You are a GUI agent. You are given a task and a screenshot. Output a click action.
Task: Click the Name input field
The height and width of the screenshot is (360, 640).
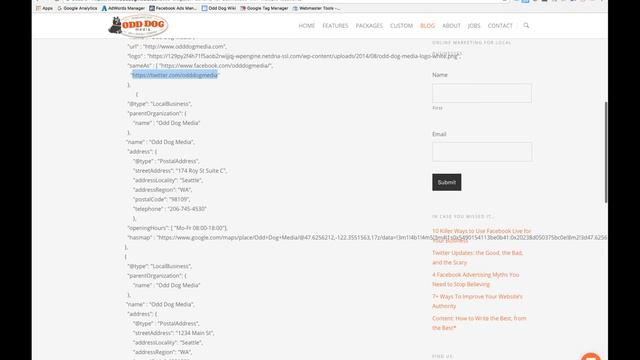pos(482,93)
